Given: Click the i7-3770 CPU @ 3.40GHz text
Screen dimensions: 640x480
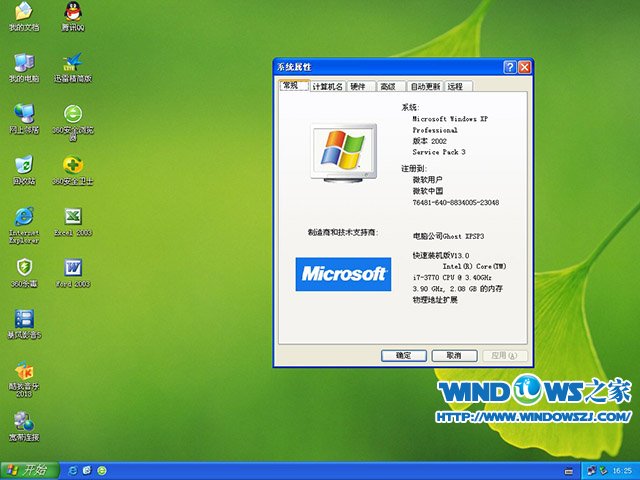Looking at the screenshot, I should [x=452, y=278].
